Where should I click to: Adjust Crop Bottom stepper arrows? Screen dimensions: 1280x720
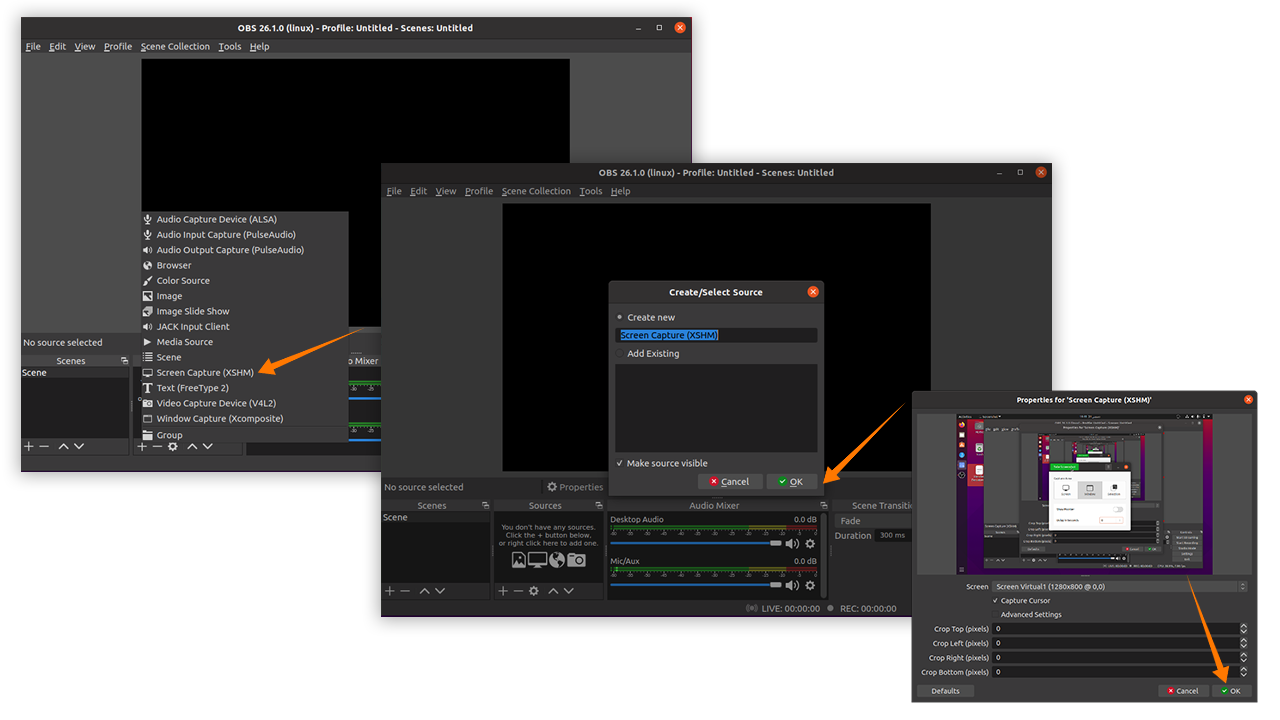(1244, 672)
